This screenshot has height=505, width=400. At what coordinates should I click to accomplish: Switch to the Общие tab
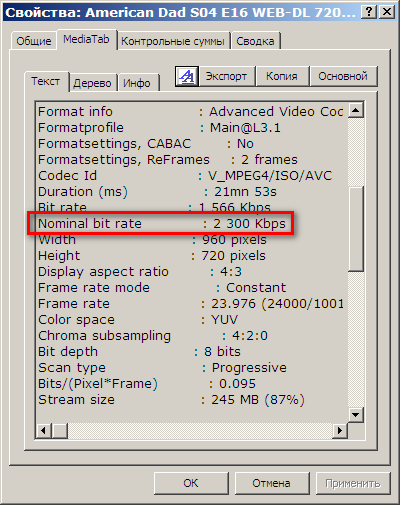click(x=34, y=41)
